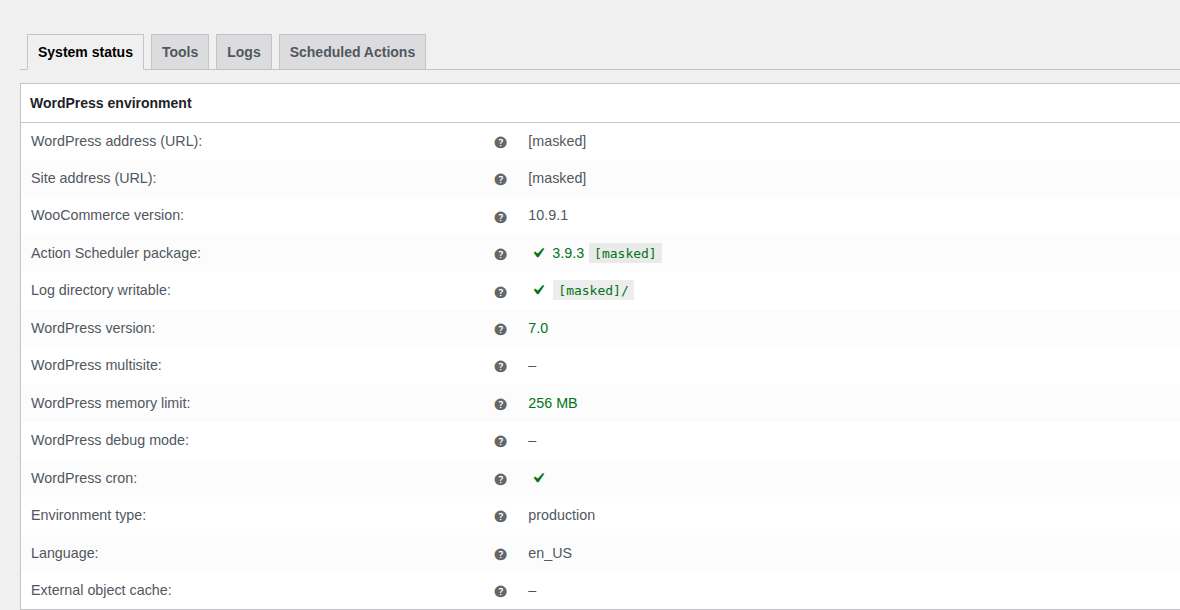
Task: Switch to the Tools tab
Action: [x=180, y=52]
